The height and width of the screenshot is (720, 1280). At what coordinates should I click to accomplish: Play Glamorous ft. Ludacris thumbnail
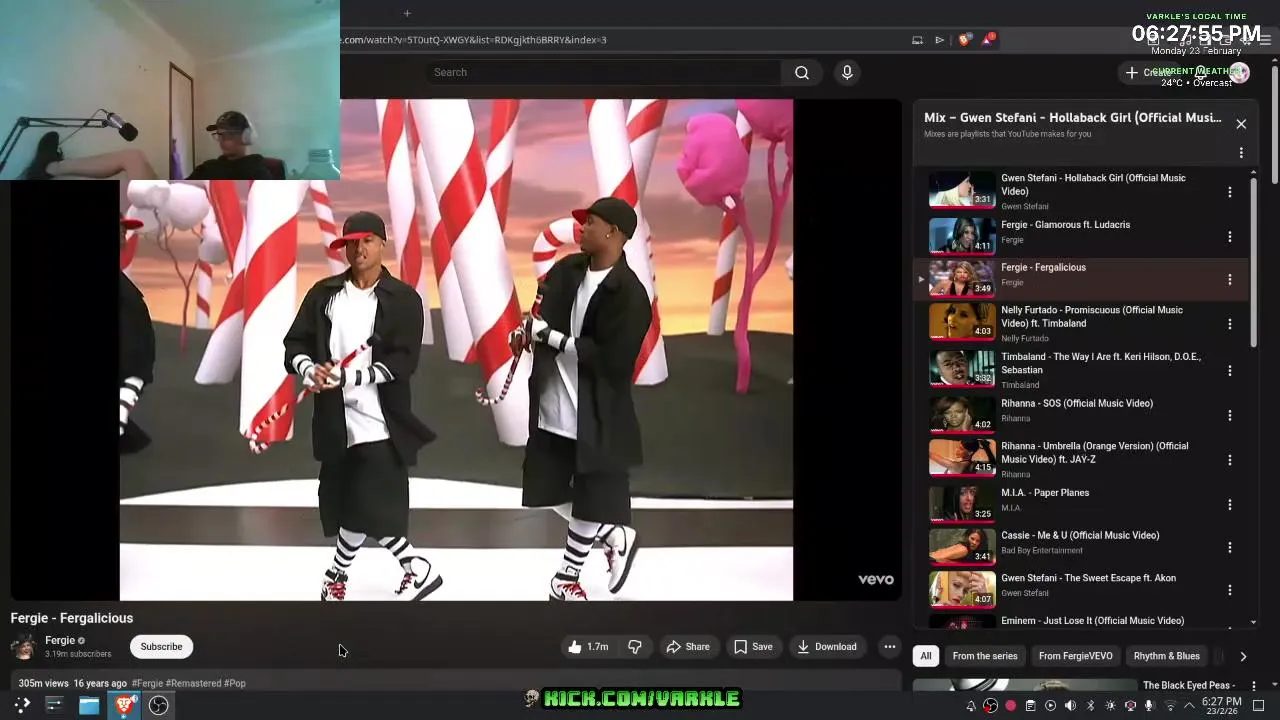962,235
